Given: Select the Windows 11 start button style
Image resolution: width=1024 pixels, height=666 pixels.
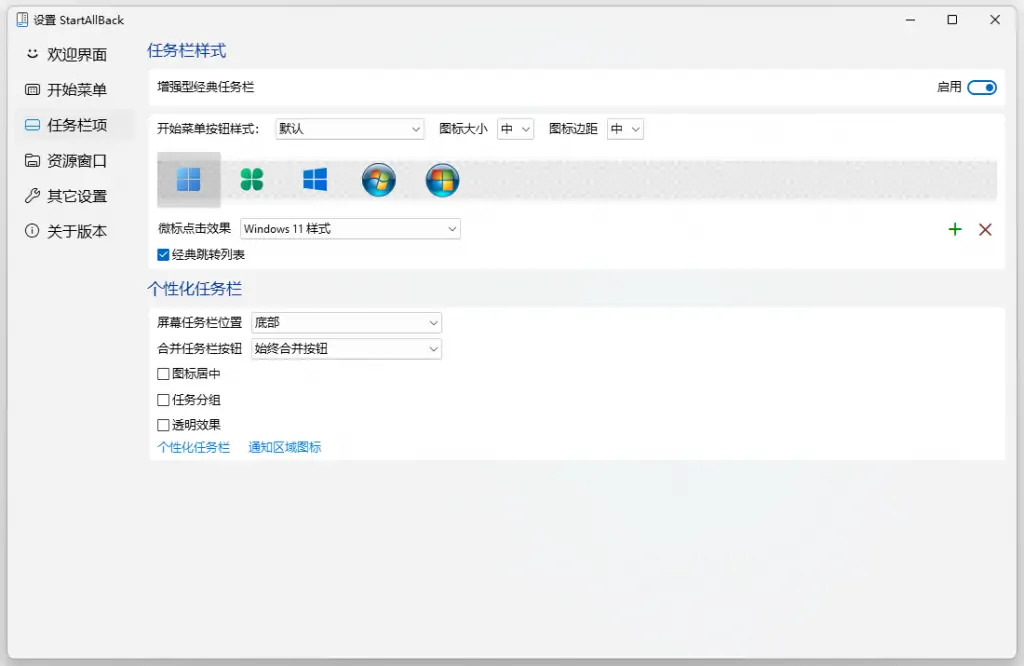Looking at the screenshot, I should pos(186,180).
